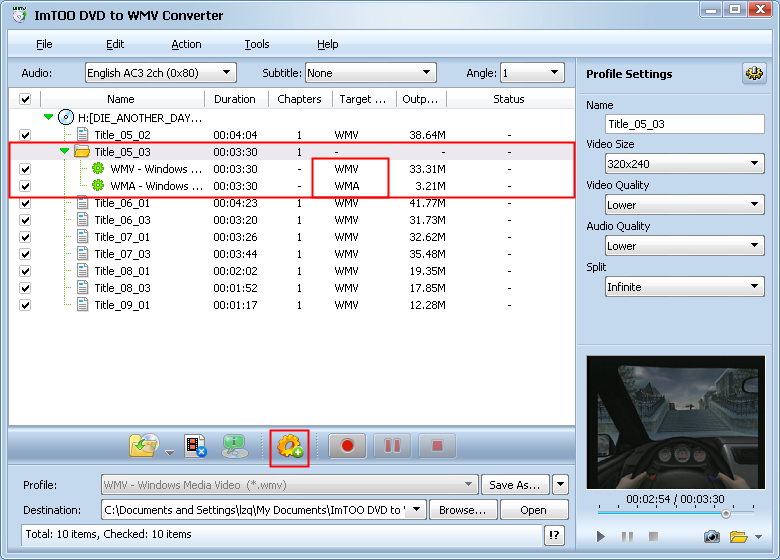Uncheck the Title_06_03 checkbox
This screenshot has height=560, width=780.
(x=25, y=220)
